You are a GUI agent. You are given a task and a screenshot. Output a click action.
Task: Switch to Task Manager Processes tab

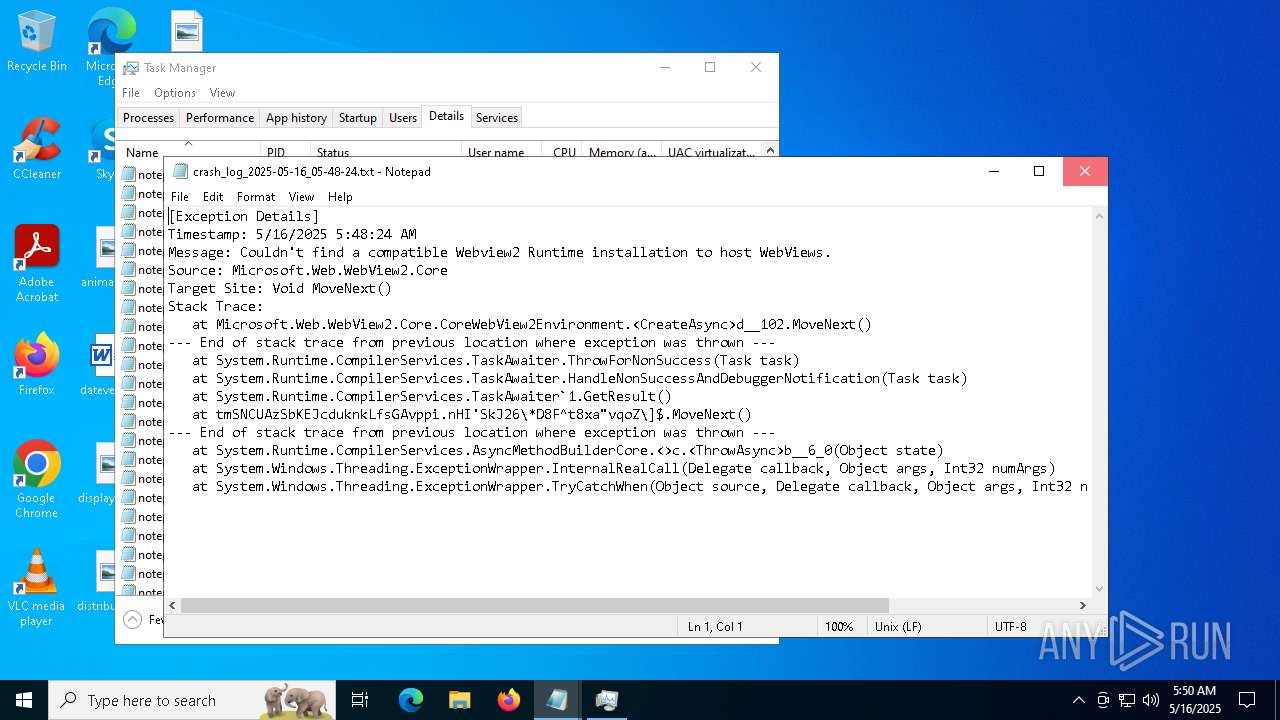pyautogui.click(x=148, y=118)
